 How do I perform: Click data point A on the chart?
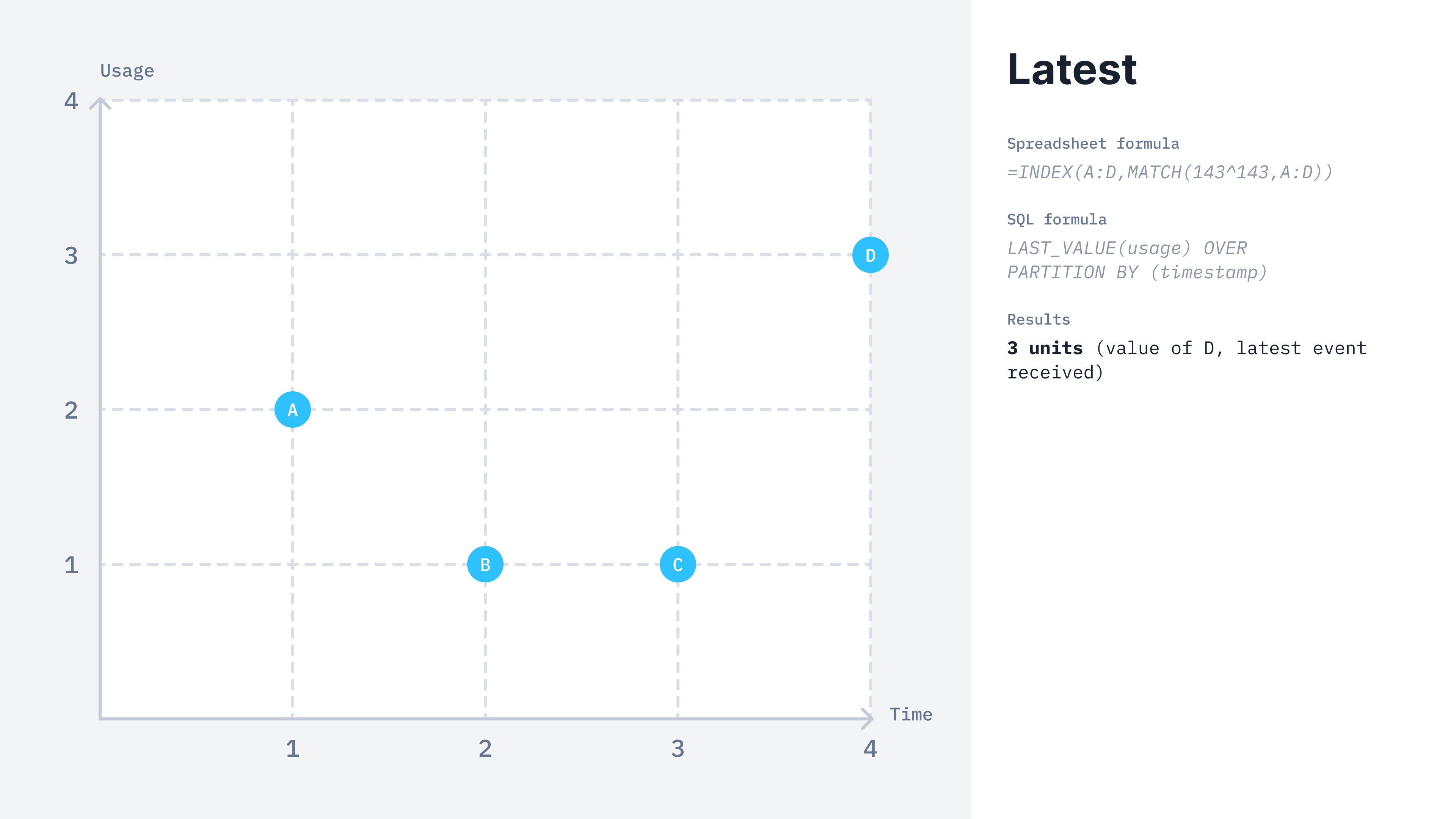[292, 409]
